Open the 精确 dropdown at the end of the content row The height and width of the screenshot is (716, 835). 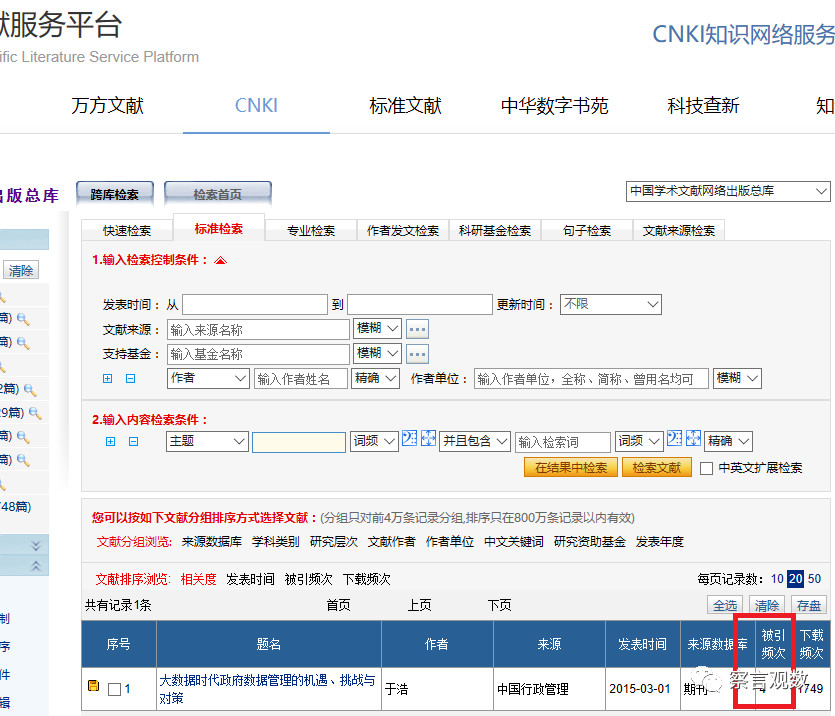[728, 442]
